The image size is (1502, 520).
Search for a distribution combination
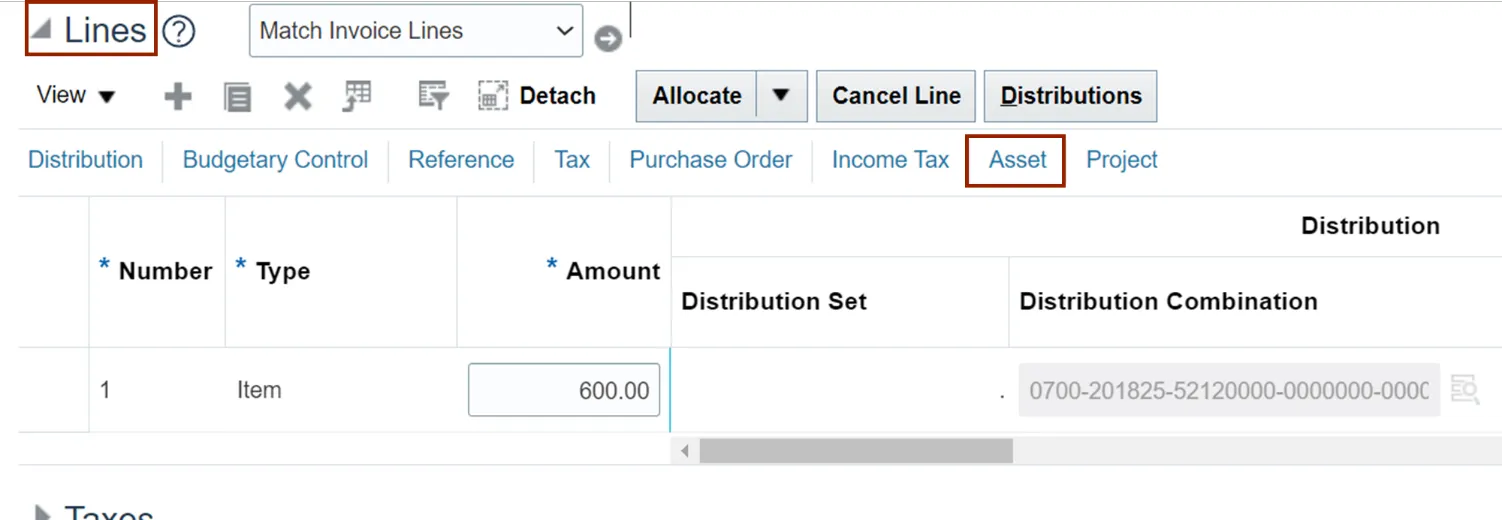click(x=1465, y=390)
